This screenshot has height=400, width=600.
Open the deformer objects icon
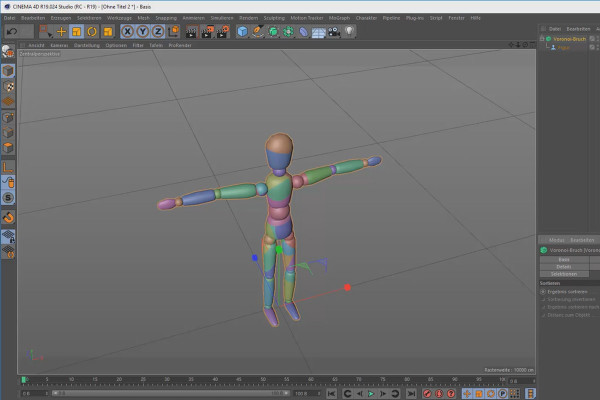pos(303,32)
